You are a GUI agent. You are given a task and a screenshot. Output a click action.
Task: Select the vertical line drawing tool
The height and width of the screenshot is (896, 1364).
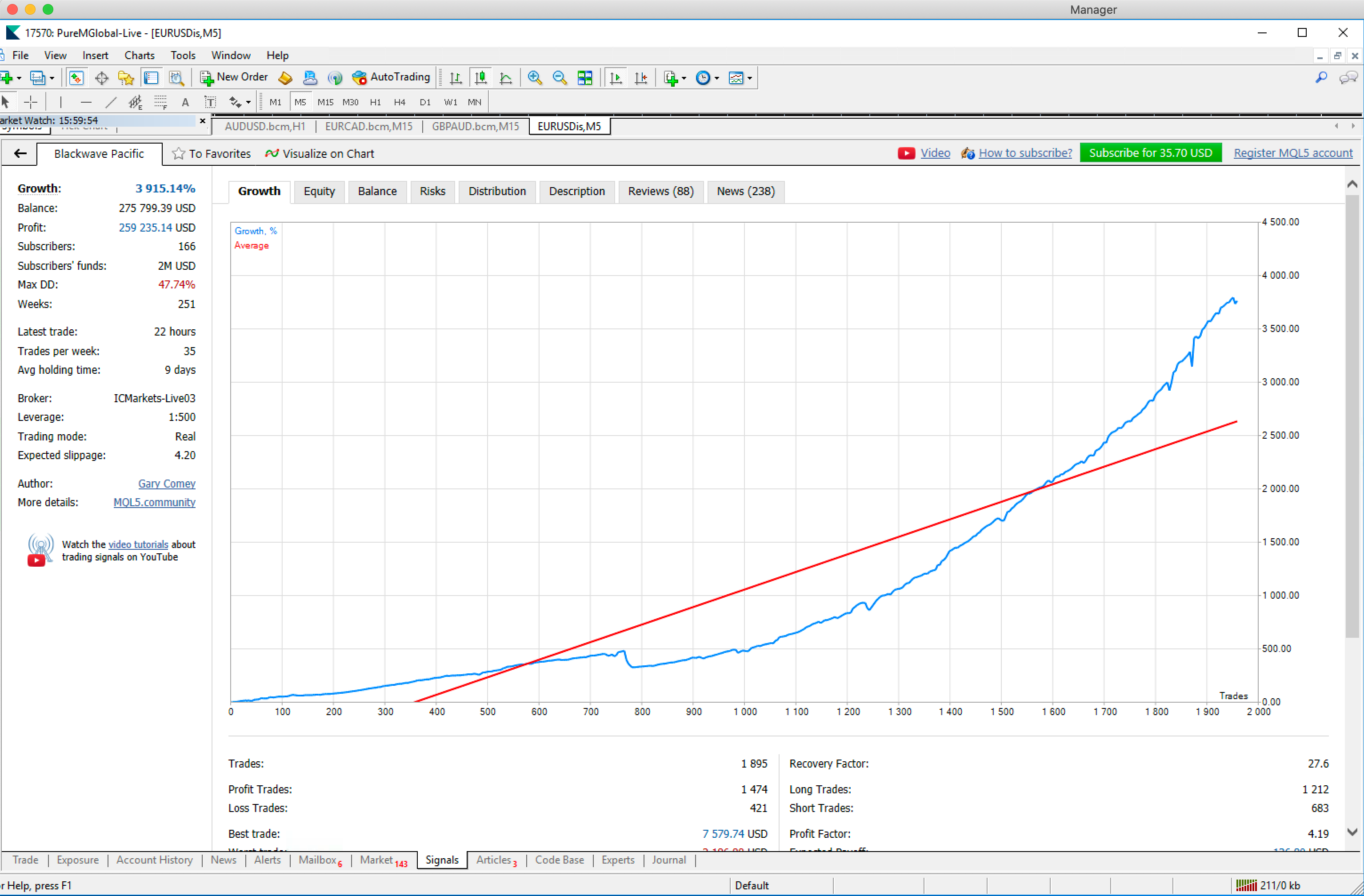[61, 103]
